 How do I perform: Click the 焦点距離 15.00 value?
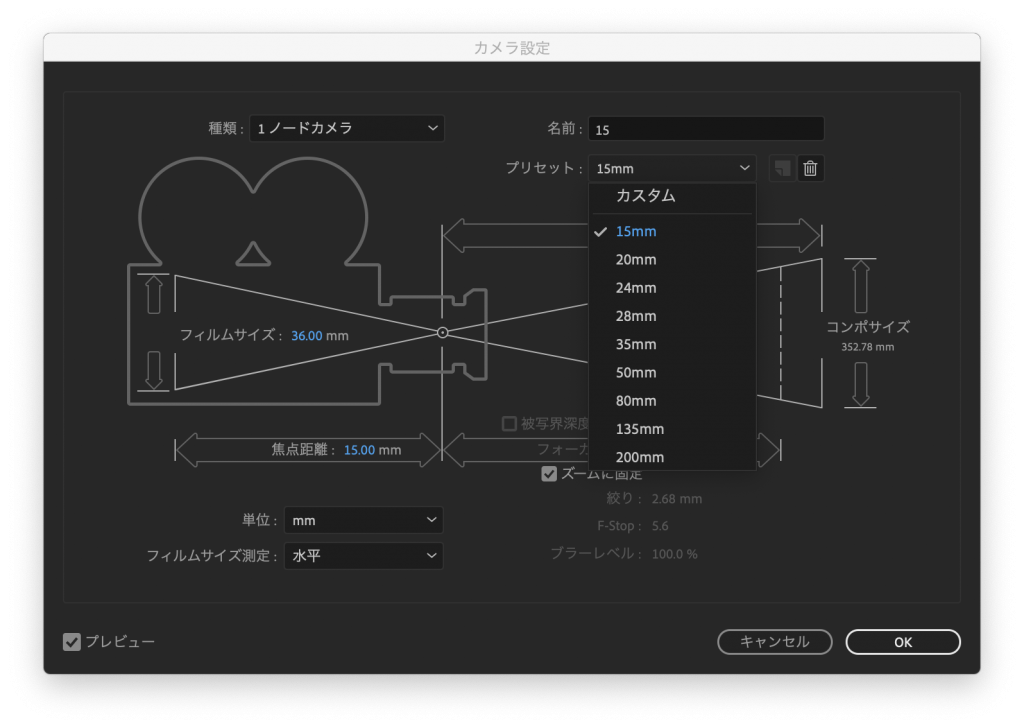[x=359, y=450]
